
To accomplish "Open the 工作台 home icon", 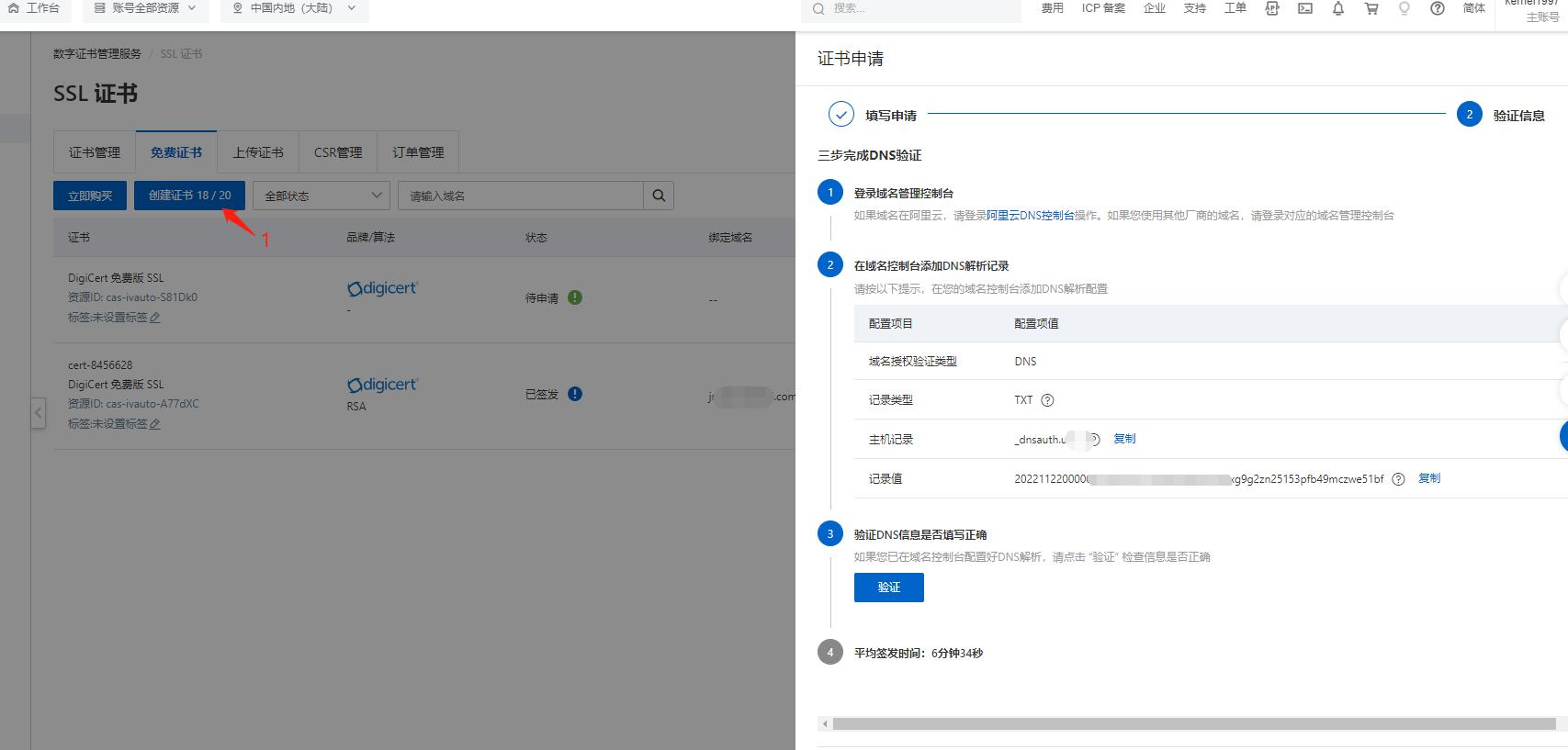I will point(14,8).
